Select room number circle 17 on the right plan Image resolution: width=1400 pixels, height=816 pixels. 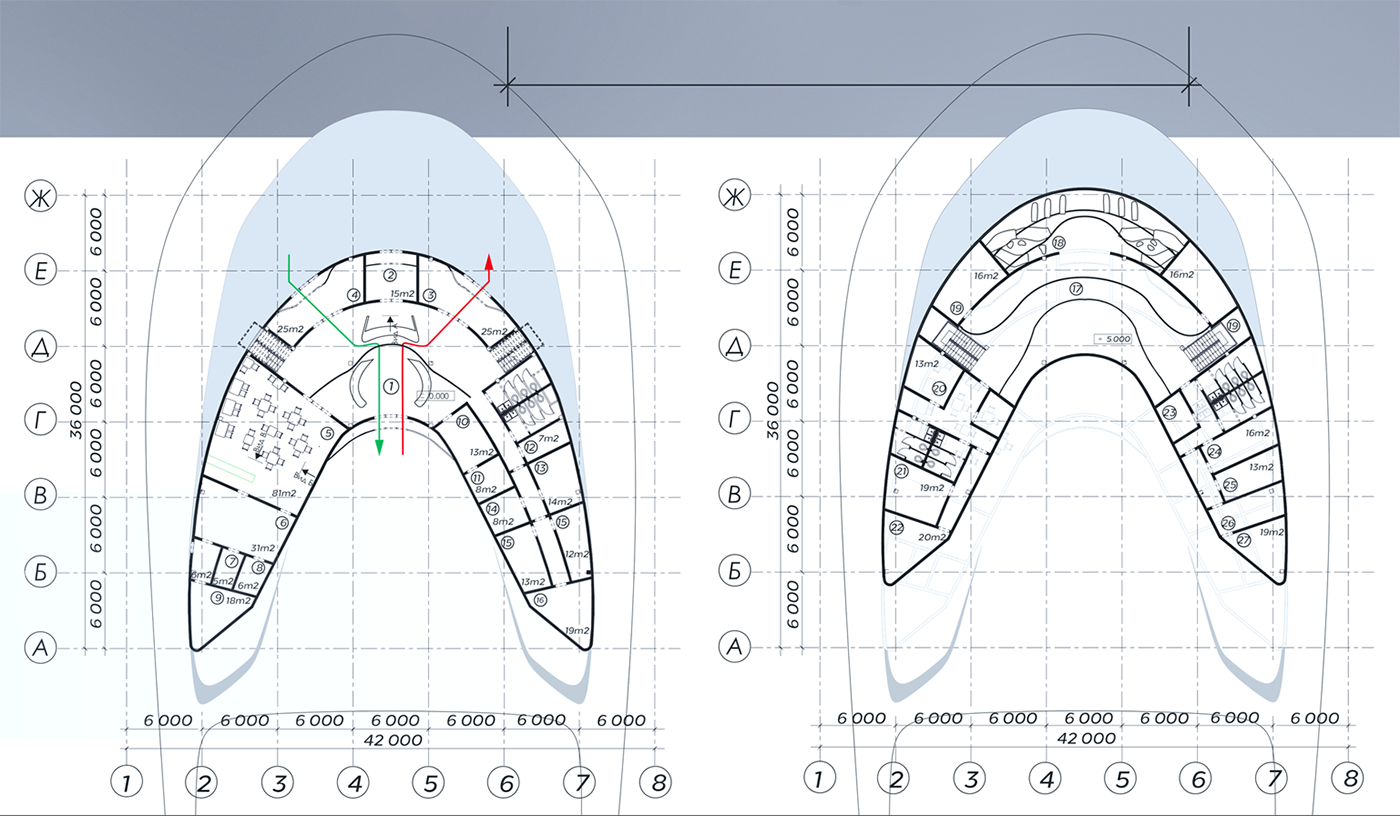[1076, 288]
